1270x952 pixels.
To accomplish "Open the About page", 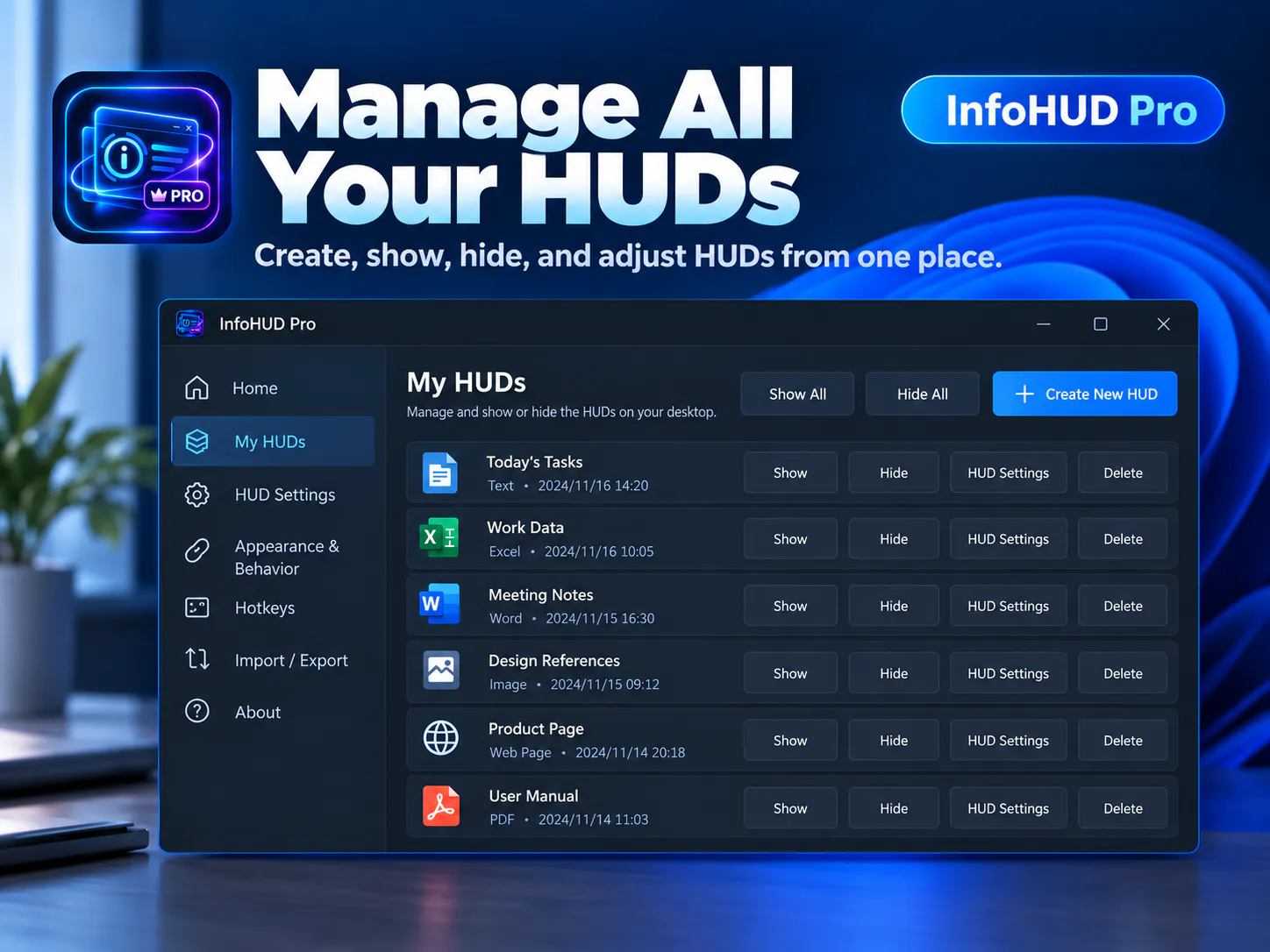I will pos(273,712).
